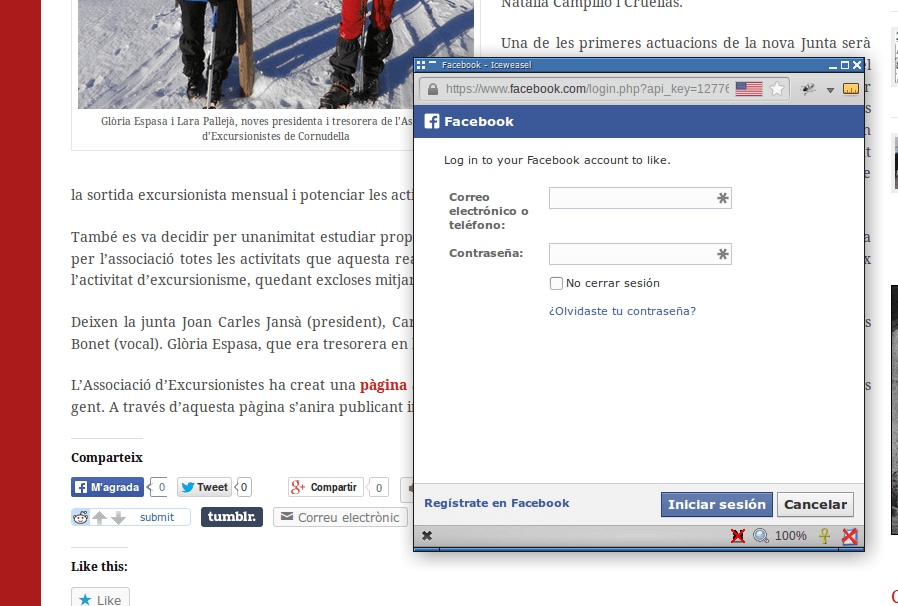Viewport: 898px width, 606px height.
Task: Click the M'agrada Facebook like button
Action: 107,487
